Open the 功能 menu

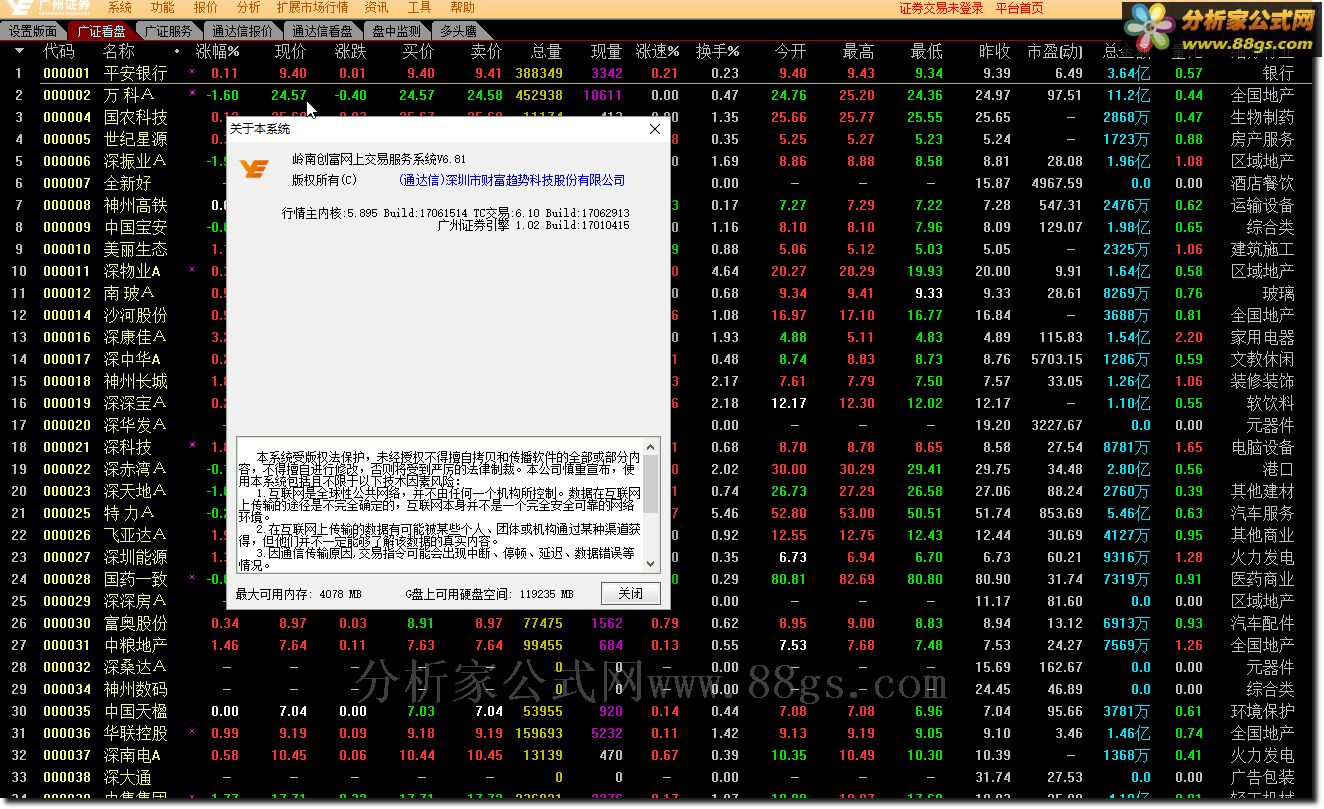coord(162,8)
